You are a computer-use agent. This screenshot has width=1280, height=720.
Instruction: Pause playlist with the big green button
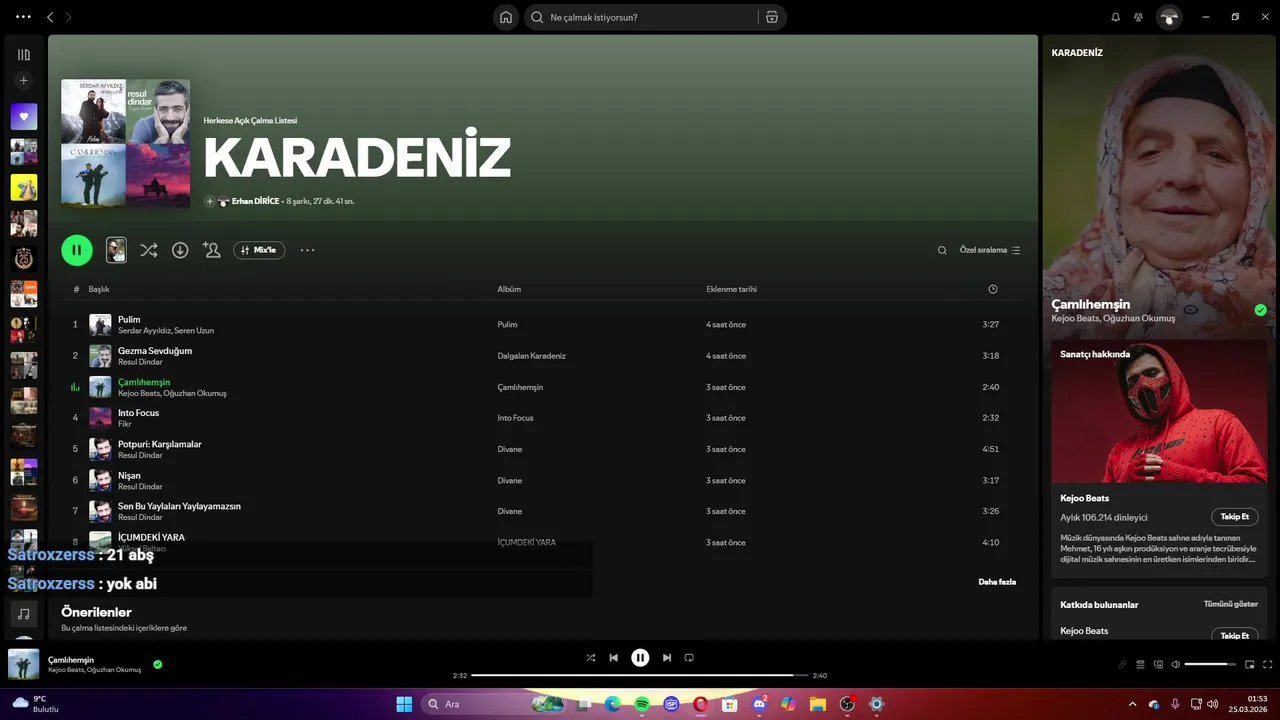77,250
